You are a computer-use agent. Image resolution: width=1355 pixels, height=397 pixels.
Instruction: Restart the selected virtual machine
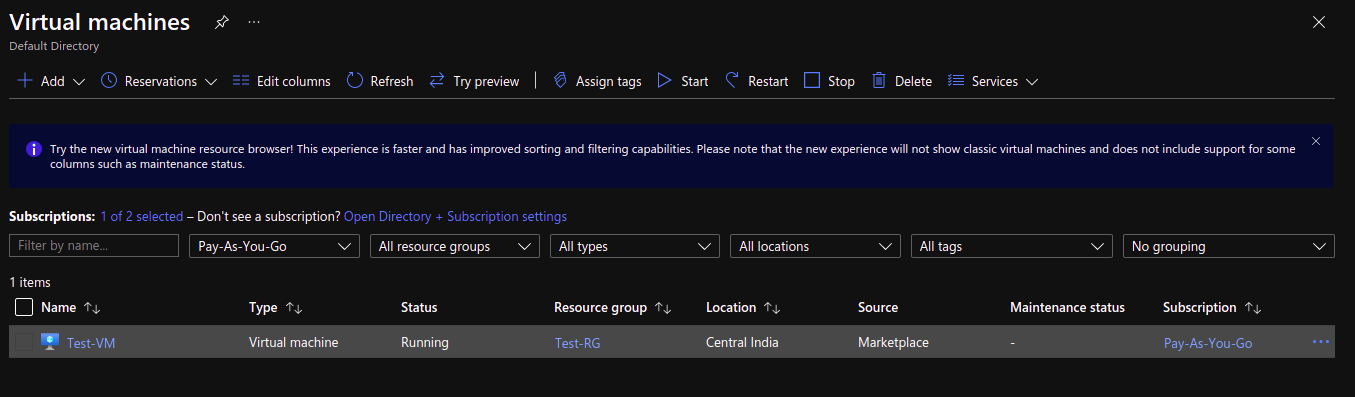click(x=756, y=81)
